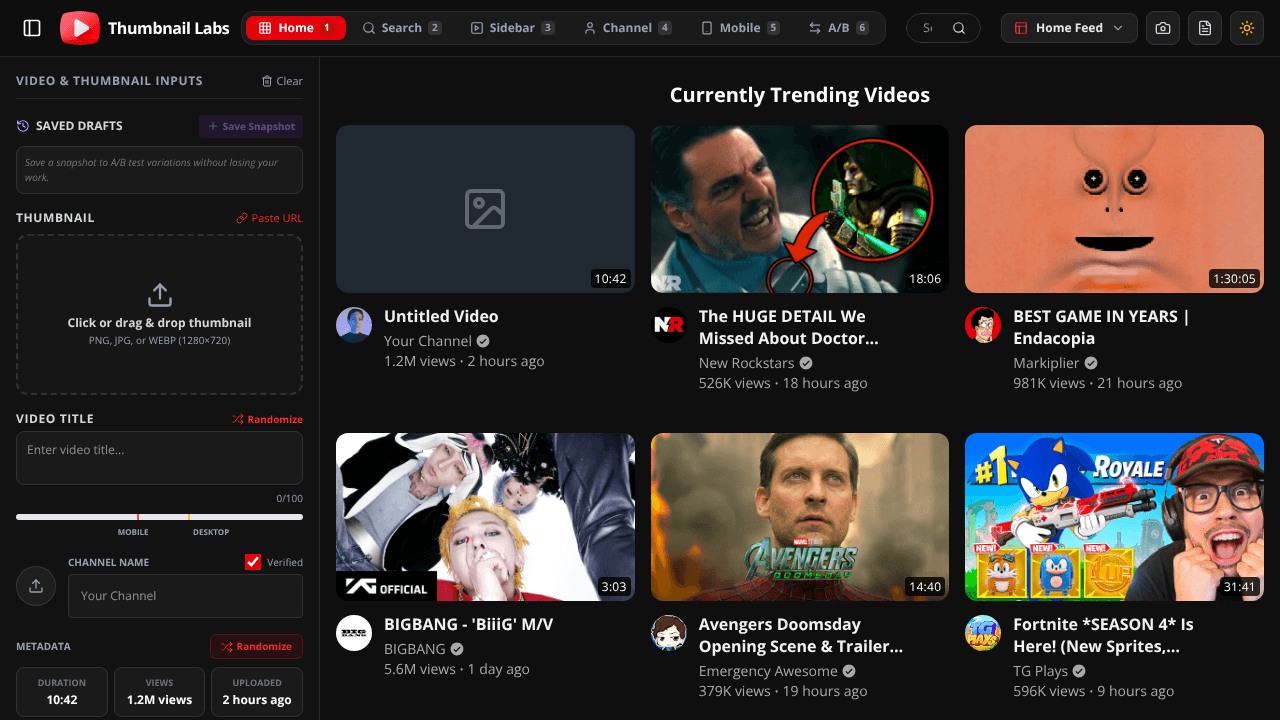Click the search magnifier icon in search box
This screenshot has height=720, width=1280.
coord(959,28)
